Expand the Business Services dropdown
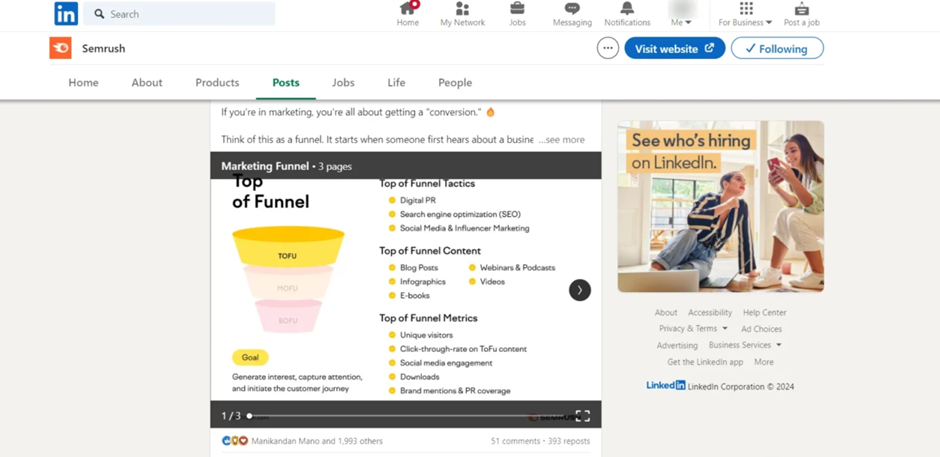This screenshot has width=940, height=457. 745,345
